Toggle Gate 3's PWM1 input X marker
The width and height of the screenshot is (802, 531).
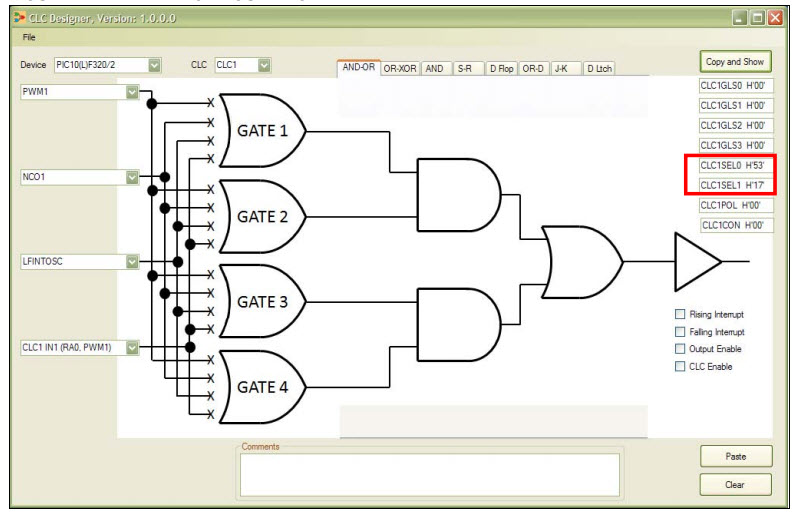210,275
